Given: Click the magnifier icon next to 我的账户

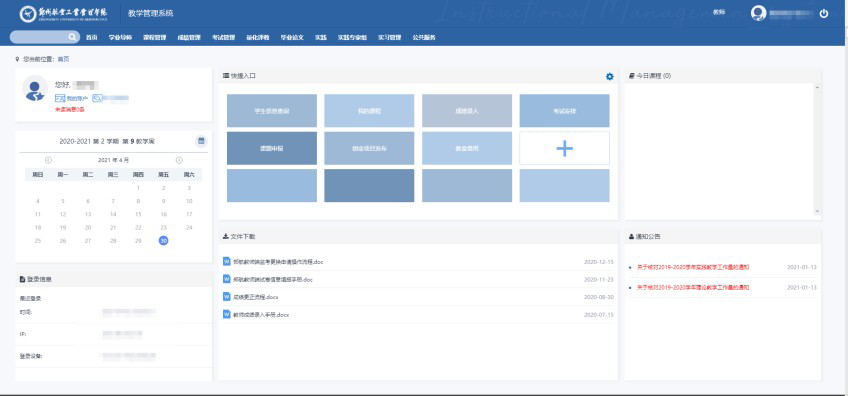Looking at the screenshot, I should (x=97, y=98).
